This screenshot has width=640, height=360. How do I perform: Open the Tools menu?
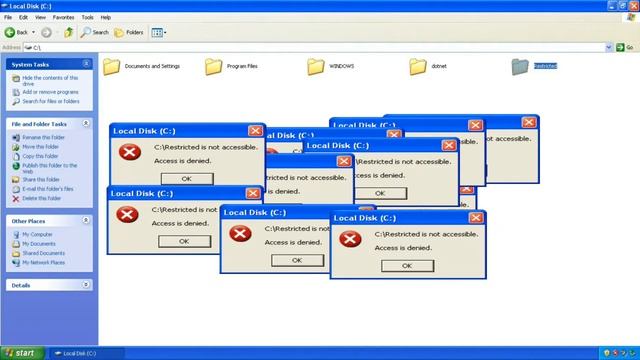pos(87,18)
